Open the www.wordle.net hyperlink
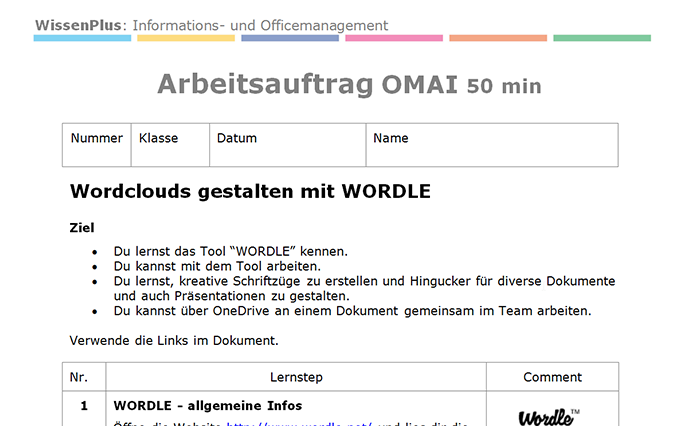The width and height of the screenshot is (700, 426). 299,423
